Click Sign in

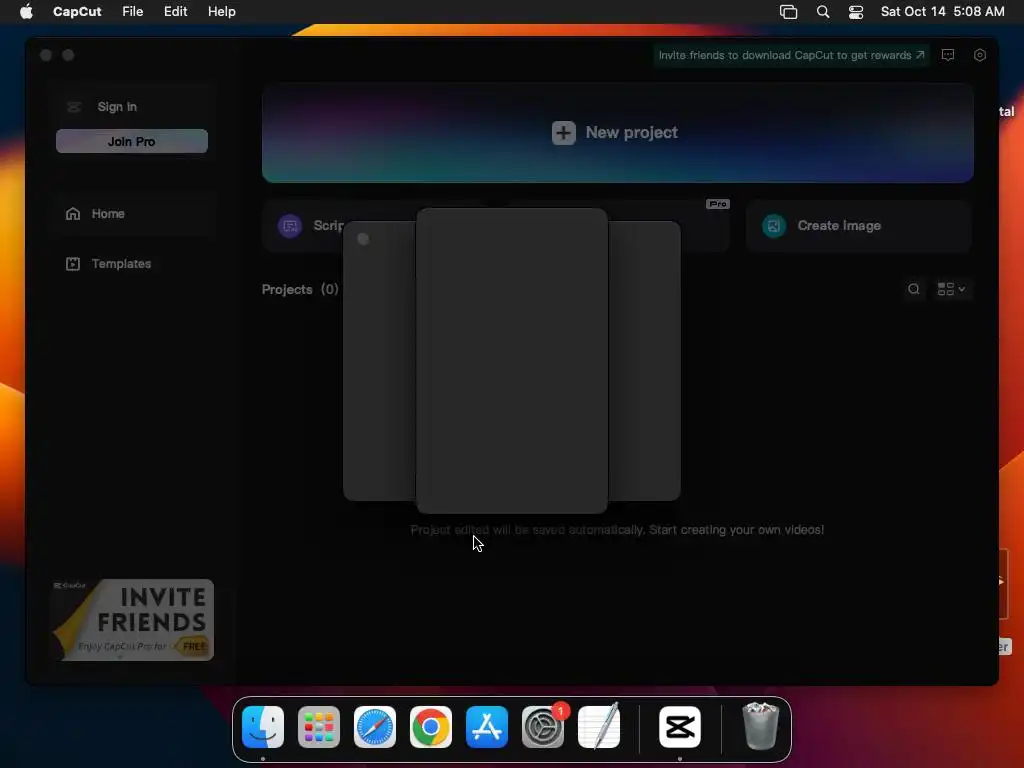coord(117,106)
